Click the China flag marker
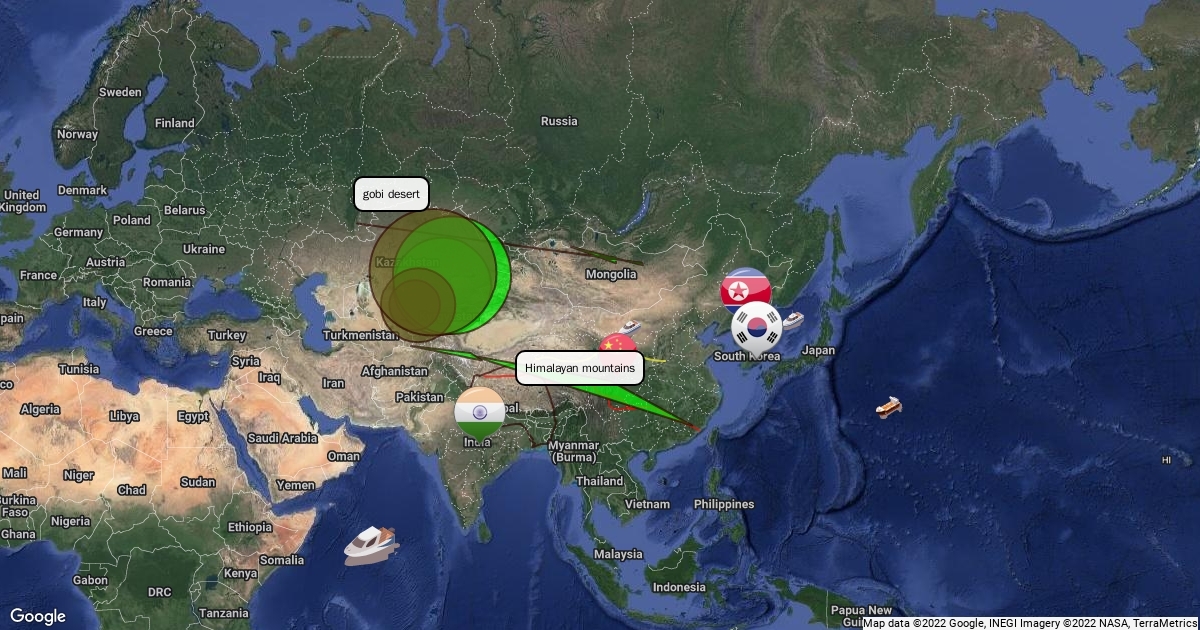 pos(617,346)
